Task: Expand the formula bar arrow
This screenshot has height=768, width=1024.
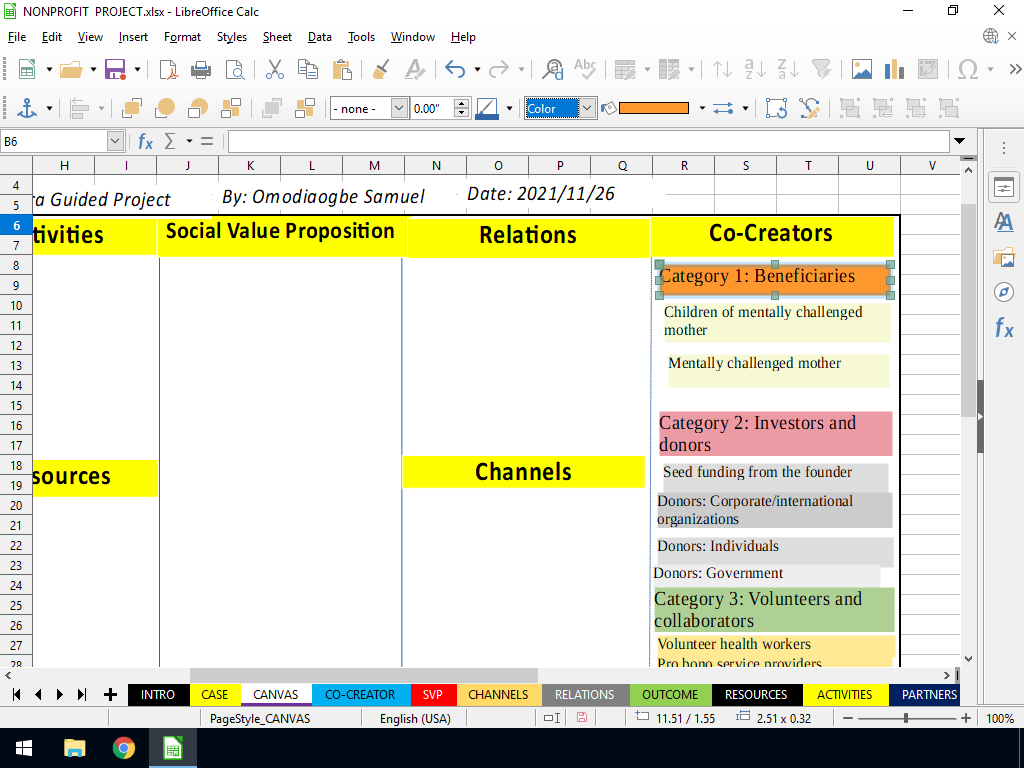Action: coord(959,141)
